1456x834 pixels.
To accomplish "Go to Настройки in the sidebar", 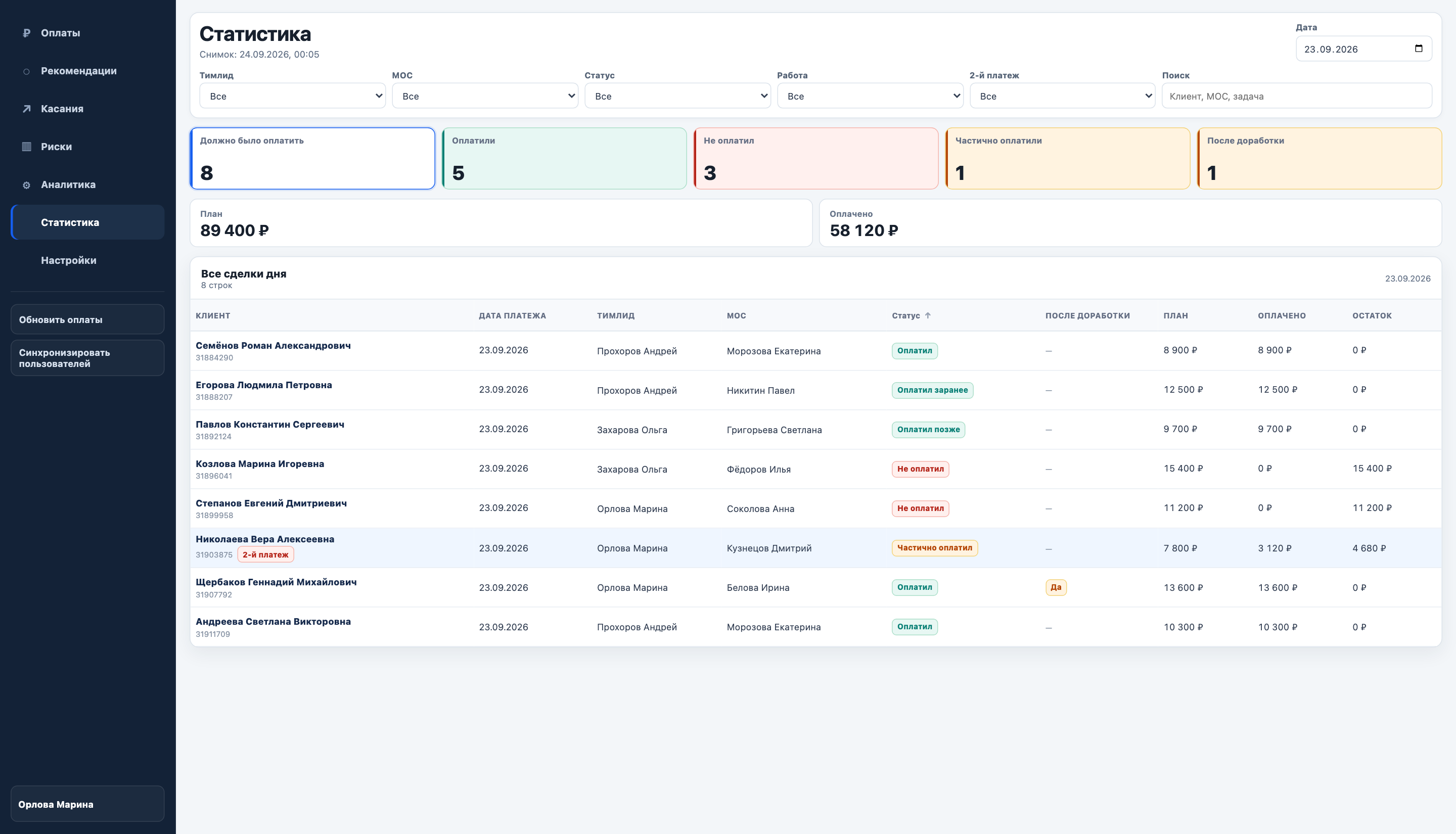I will coord(87,260).
